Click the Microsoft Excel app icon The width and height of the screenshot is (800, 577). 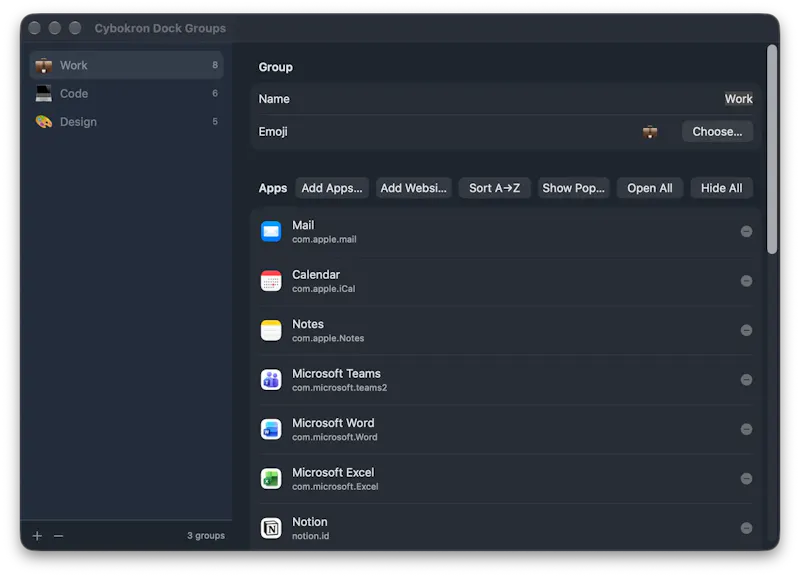271,479
